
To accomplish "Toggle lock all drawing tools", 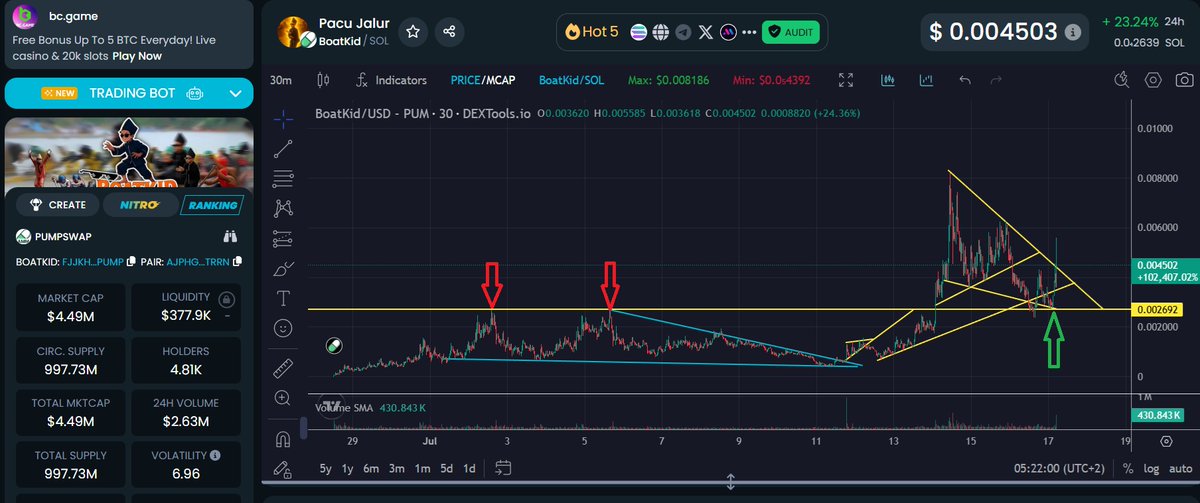I will click(283, 468).
